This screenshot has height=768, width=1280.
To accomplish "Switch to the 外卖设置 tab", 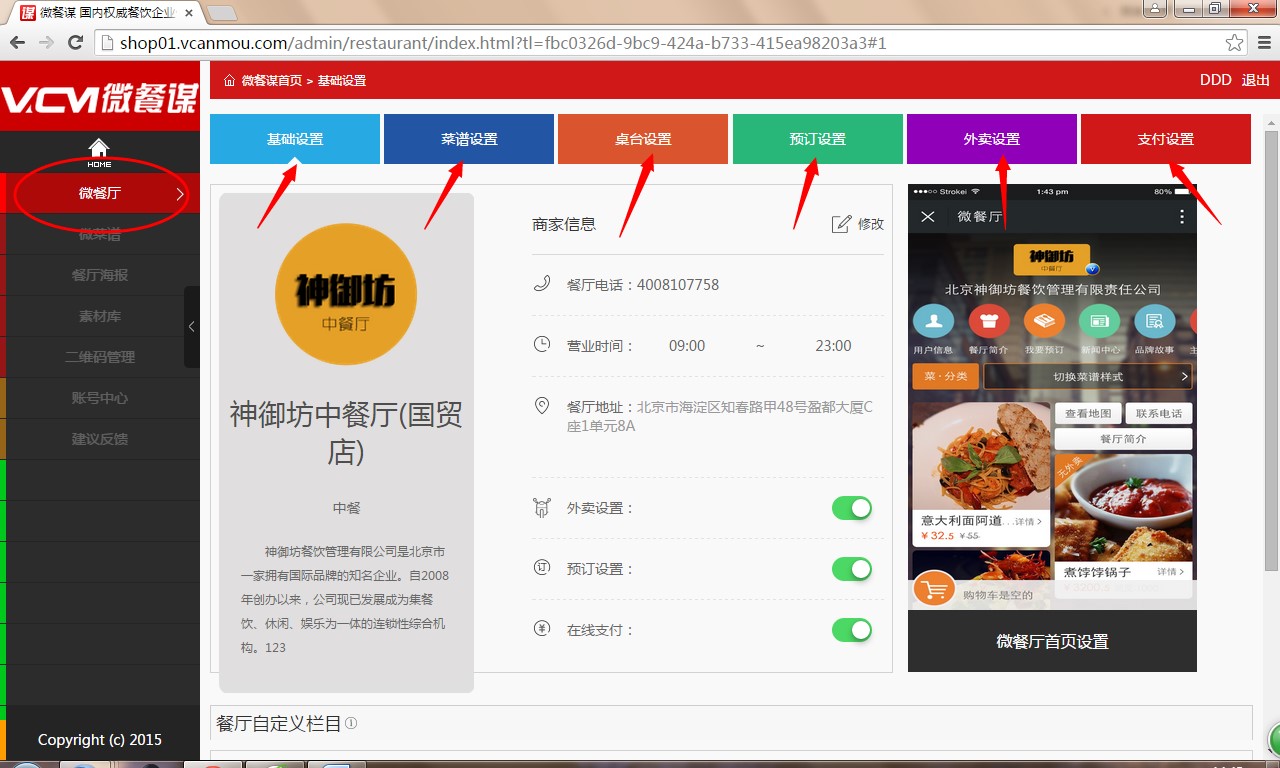I will click(992, 139).
